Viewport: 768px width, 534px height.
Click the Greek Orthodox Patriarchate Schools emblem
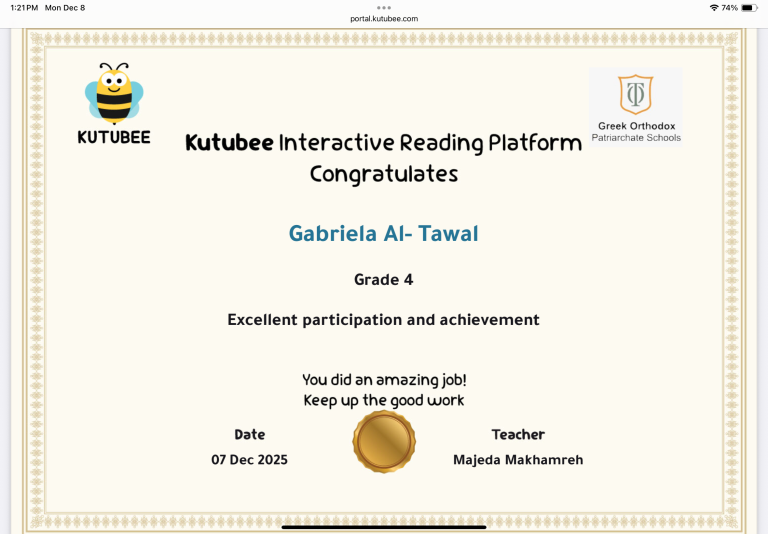click(x=635, y=93)
